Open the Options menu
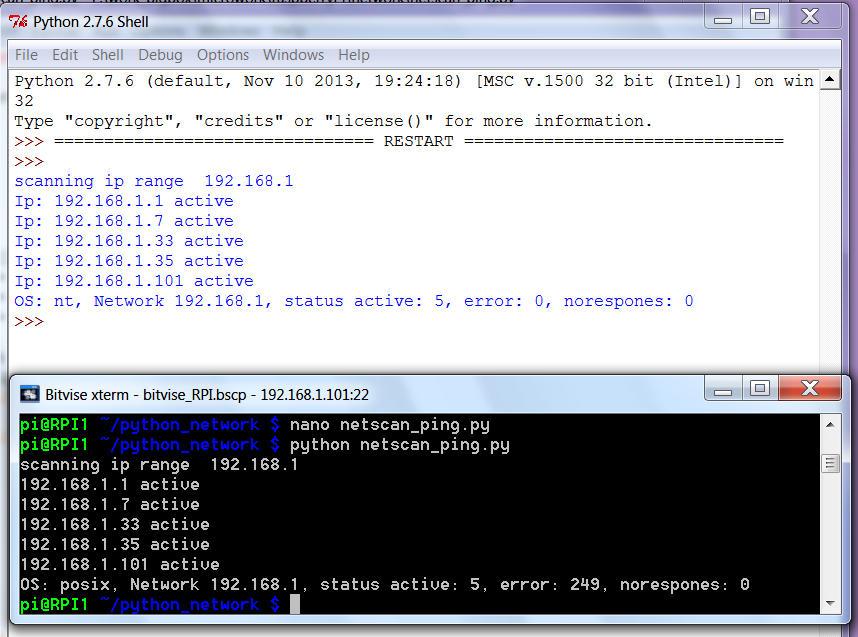The image size is (858, 637). [223, 55]
